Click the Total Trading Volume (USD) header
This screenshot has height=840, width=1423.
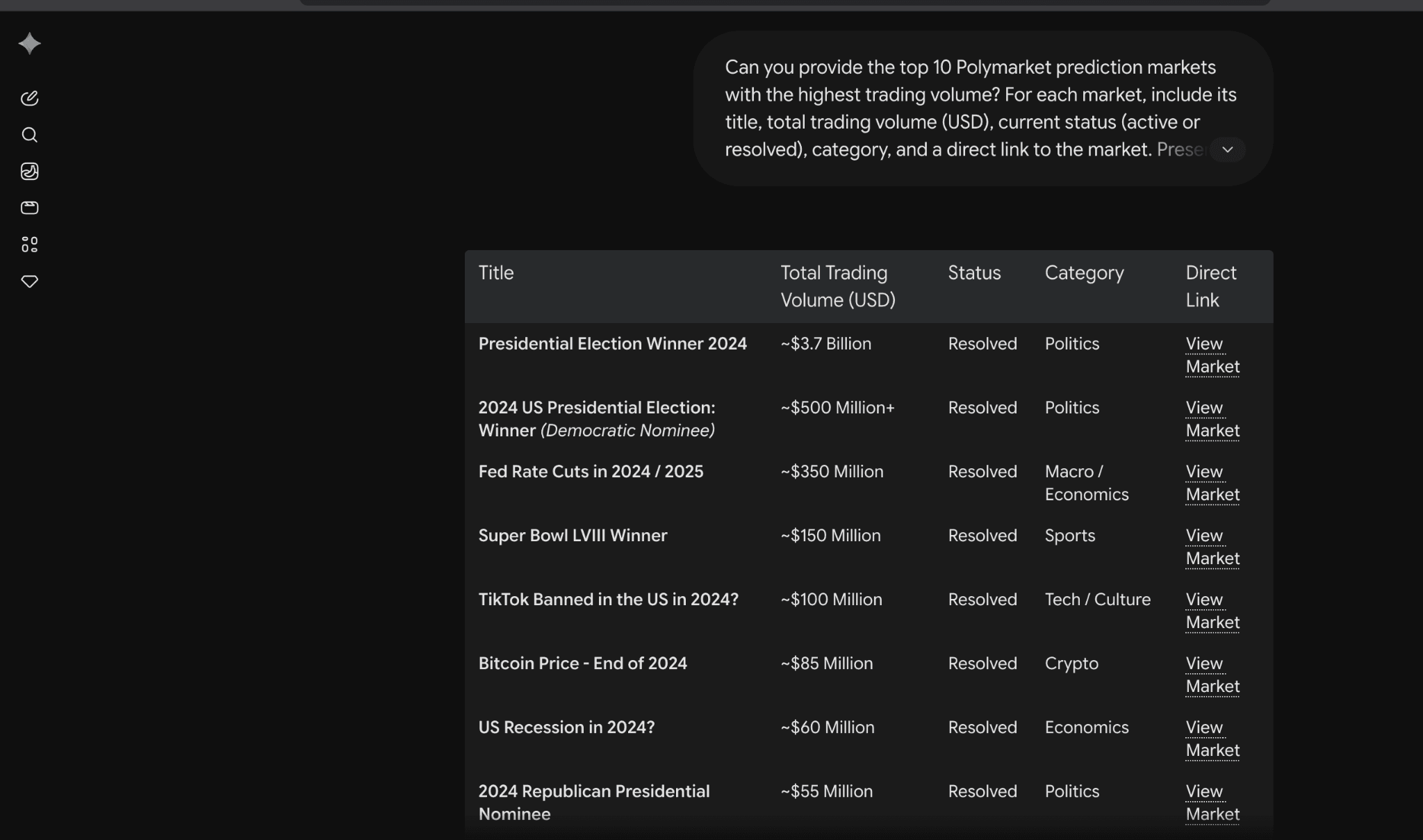tap(838, 286)
